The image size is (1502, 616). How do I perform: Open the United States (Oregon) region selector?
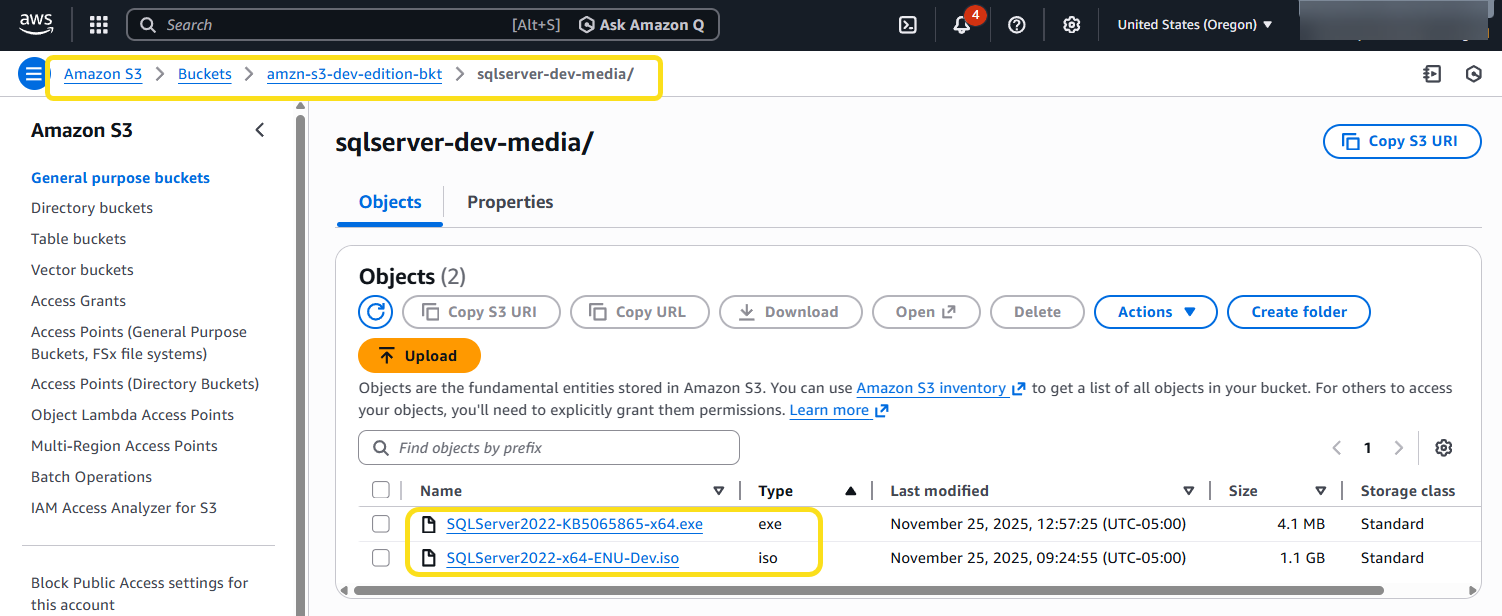(x=1194, y=25)
